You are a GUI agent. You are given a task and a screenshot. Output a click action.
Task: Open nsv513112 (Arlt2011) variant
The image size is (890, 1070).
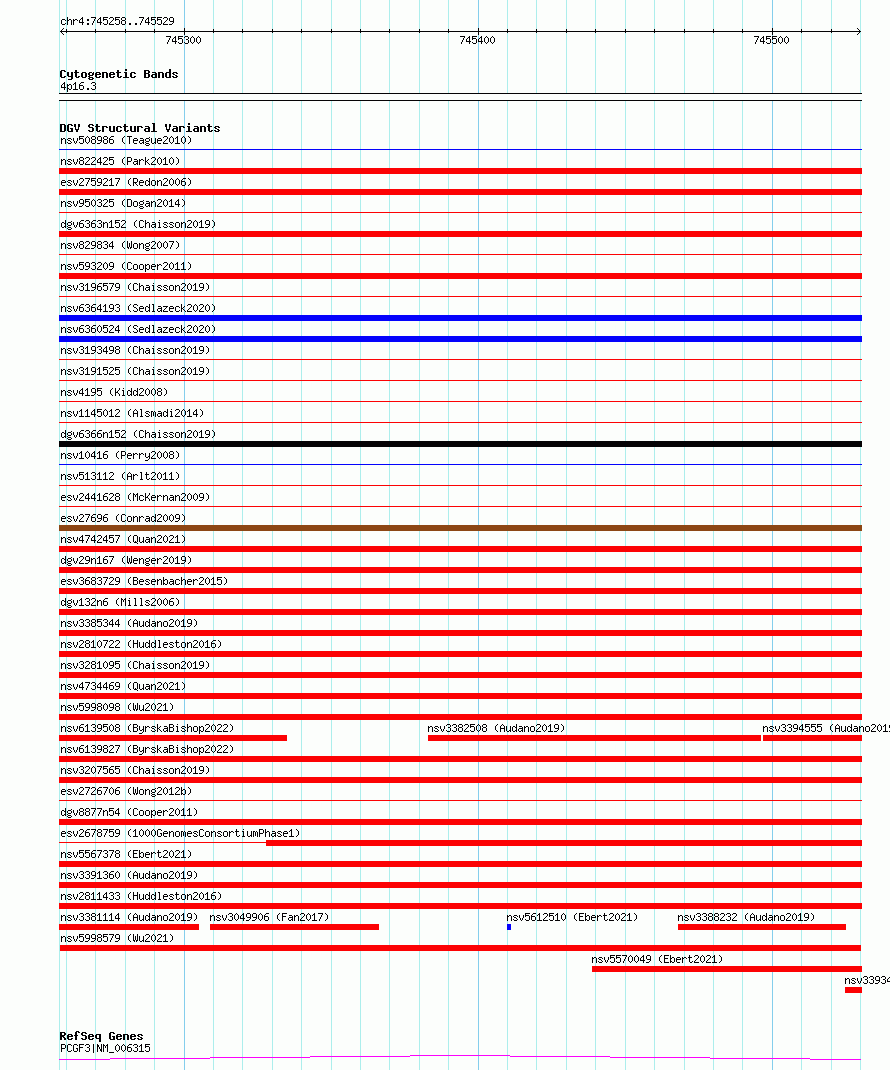pyautogui.click(x=120, y=476)
